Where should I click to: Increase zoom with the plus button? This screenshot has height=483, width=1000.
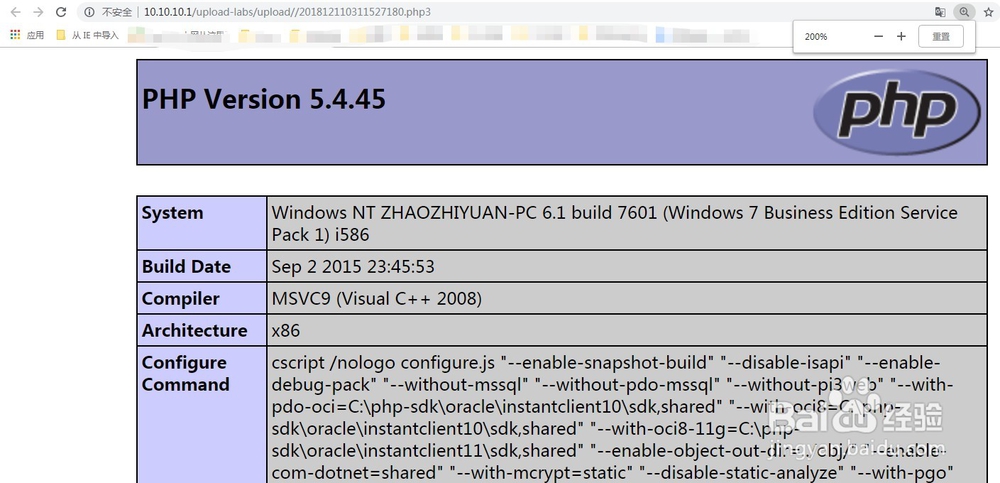pyautogui.click(x=901, y=36)
